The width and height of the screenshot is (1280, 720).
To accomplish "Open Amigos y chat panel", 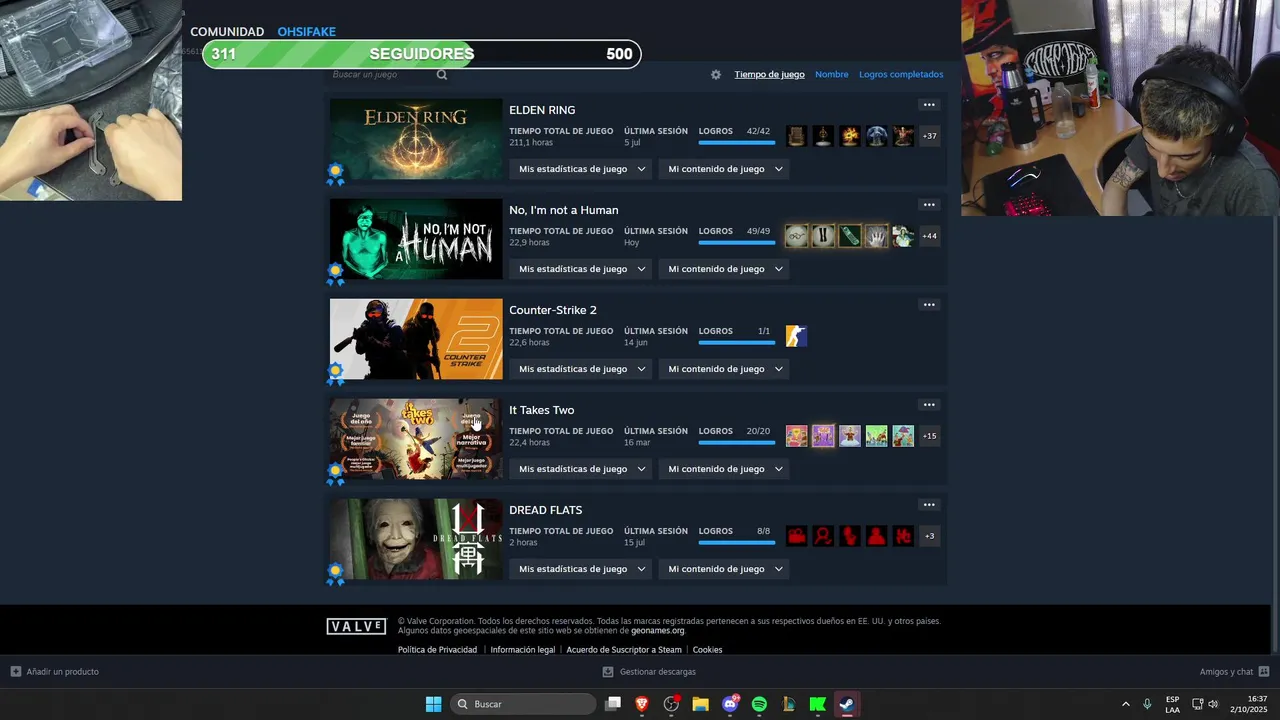I will 1234,672.
